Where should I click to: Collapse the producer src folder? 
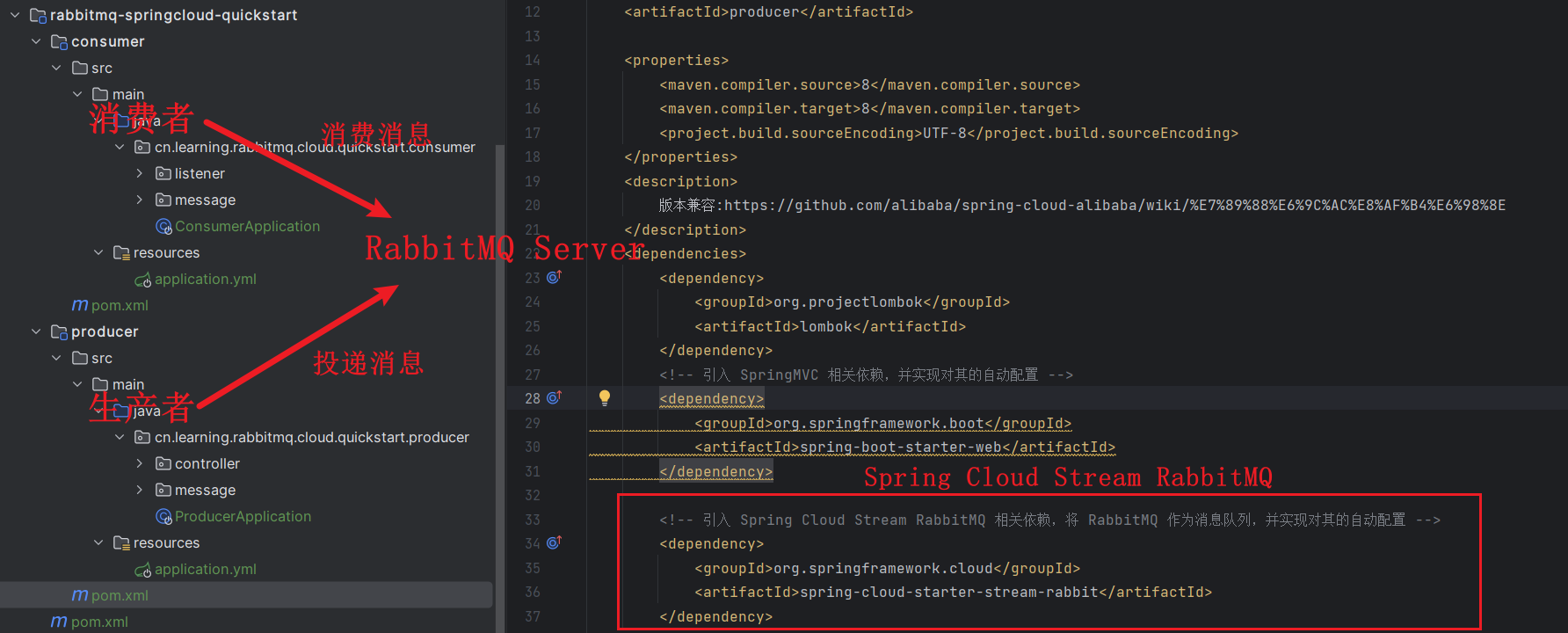coord(56,358)
